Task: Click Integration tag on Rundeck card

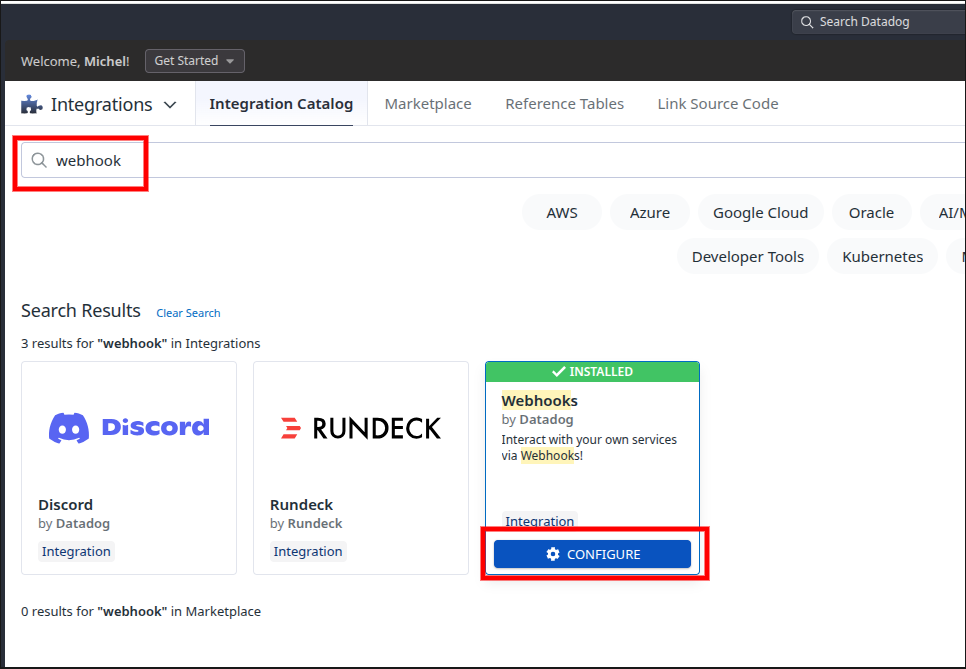Action: click(x=308, y=551)
